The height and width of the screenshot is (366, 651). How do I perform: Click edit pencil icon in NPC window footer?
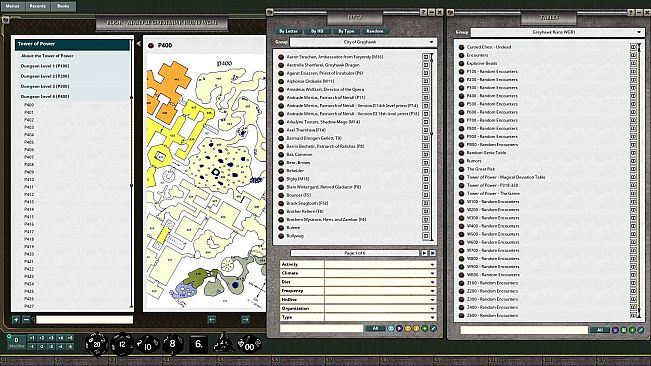click(x=433, y=328)
